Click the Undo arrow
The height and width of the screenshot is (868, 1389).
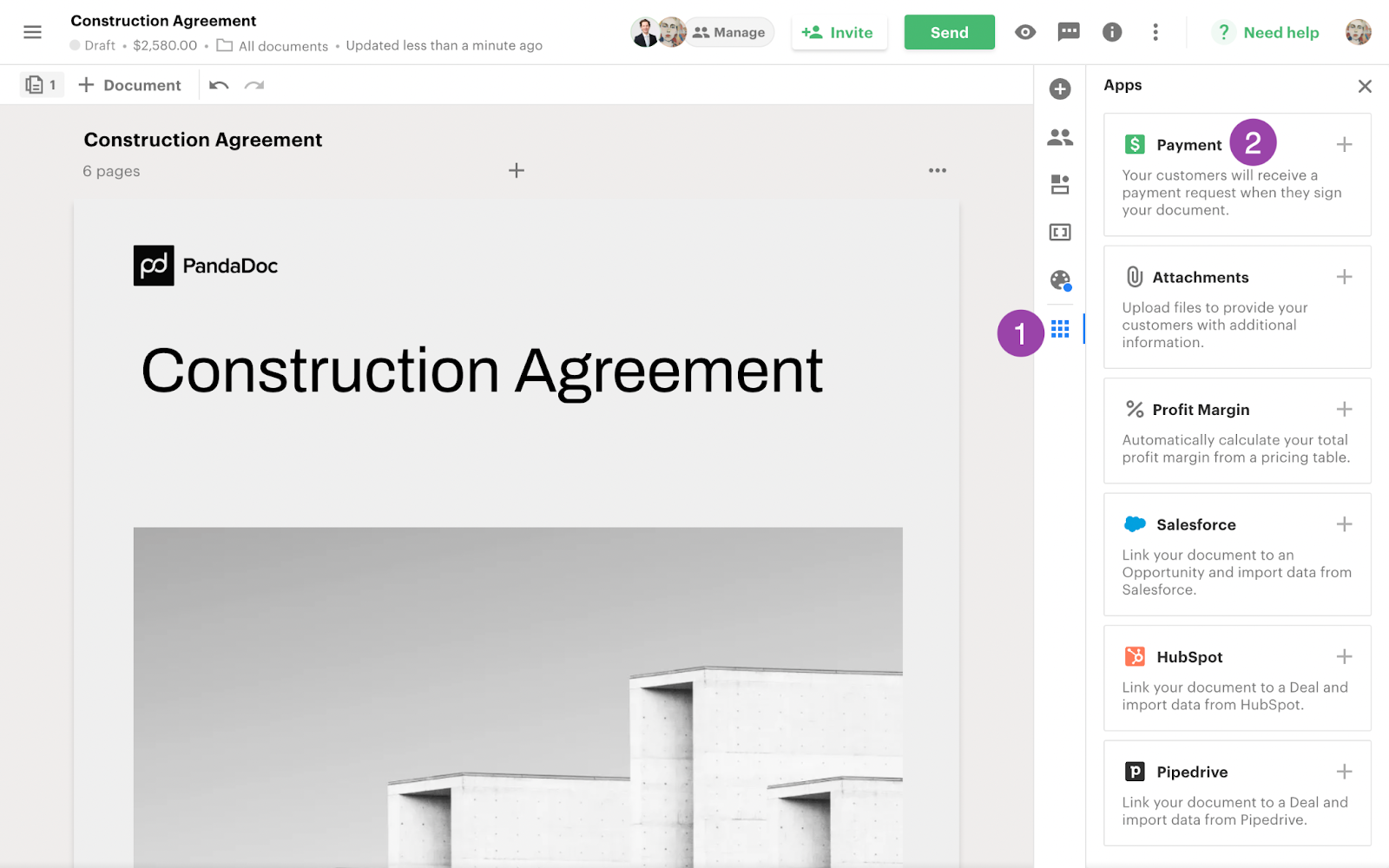(219, 85)
